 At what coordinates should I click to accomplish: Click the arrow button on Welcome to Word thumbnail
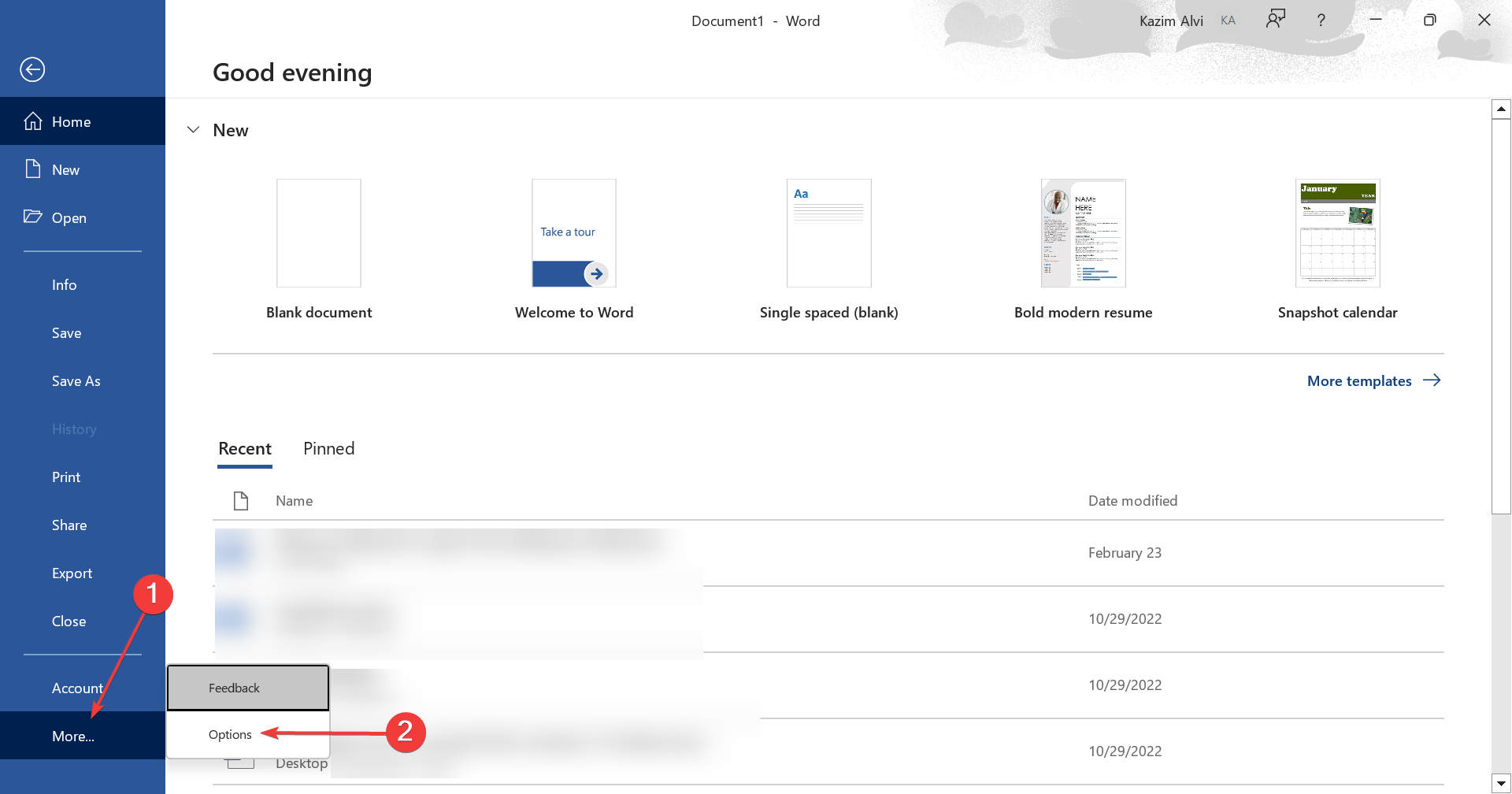[596, 274]
